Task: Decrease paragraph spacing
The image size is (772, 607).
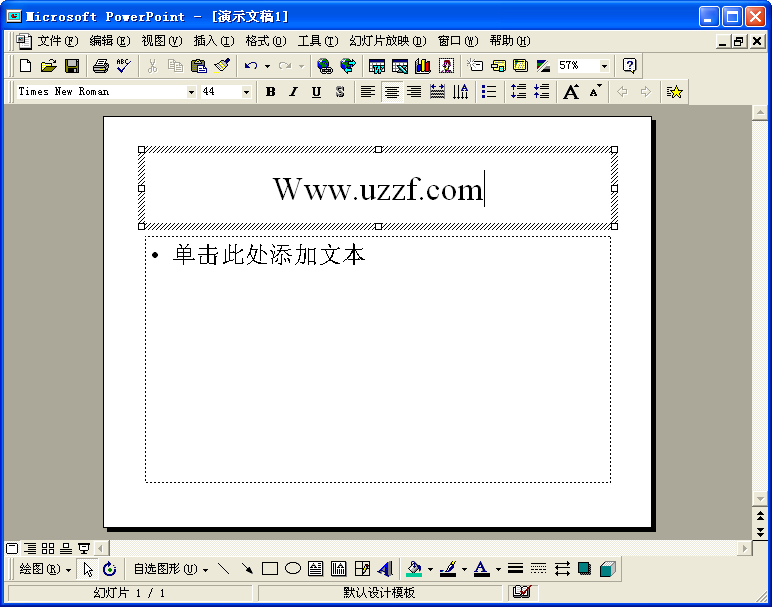Action: [x=542, y=92]
